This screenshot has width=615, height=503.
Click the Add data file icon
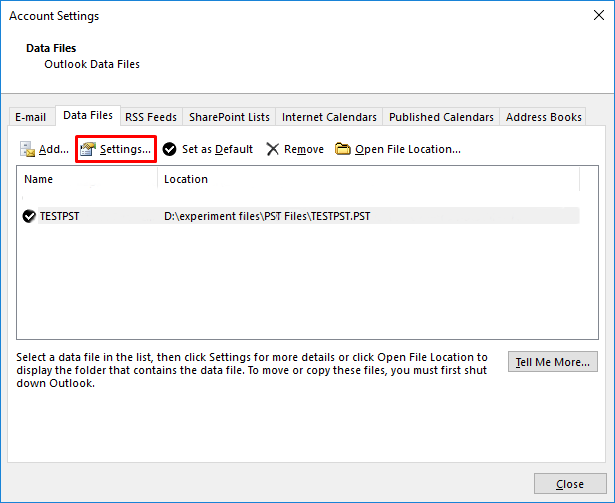(x=27, y=149)
